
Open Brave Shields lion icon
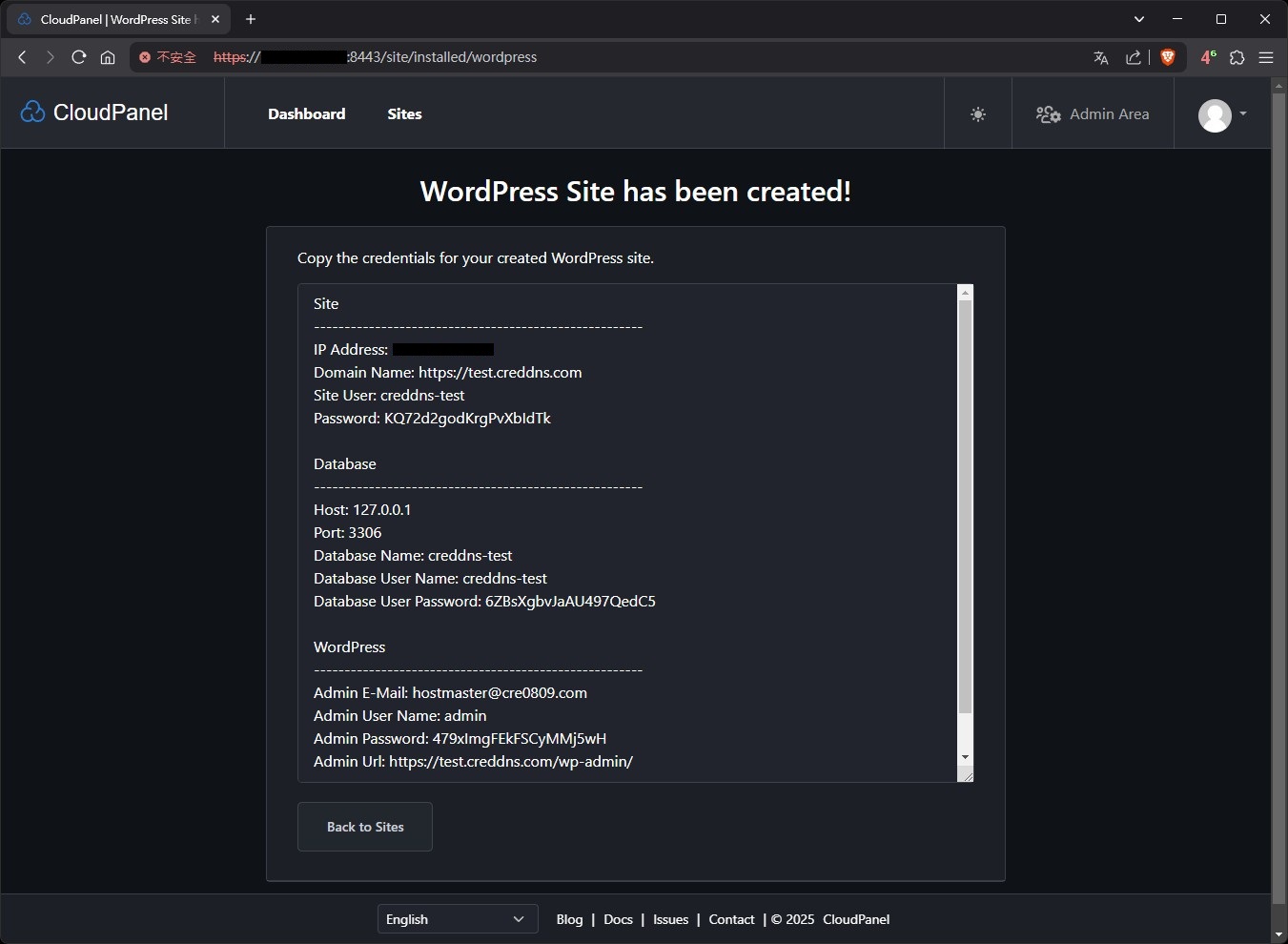(x=1168, y=57)
